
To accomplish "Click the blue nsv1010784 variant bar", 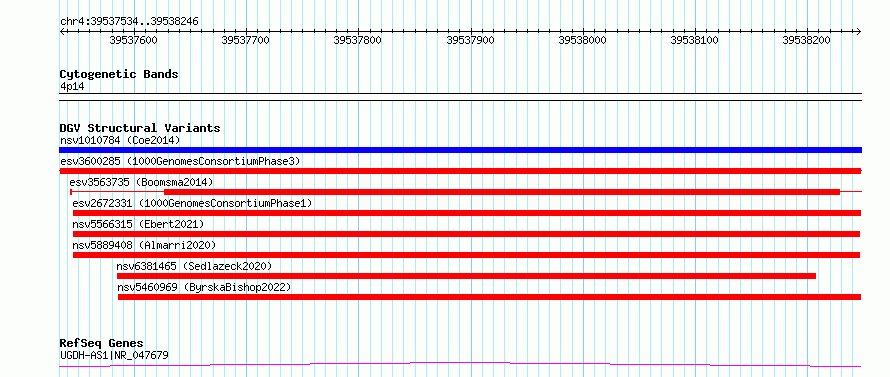I will [x=460, y=150].
